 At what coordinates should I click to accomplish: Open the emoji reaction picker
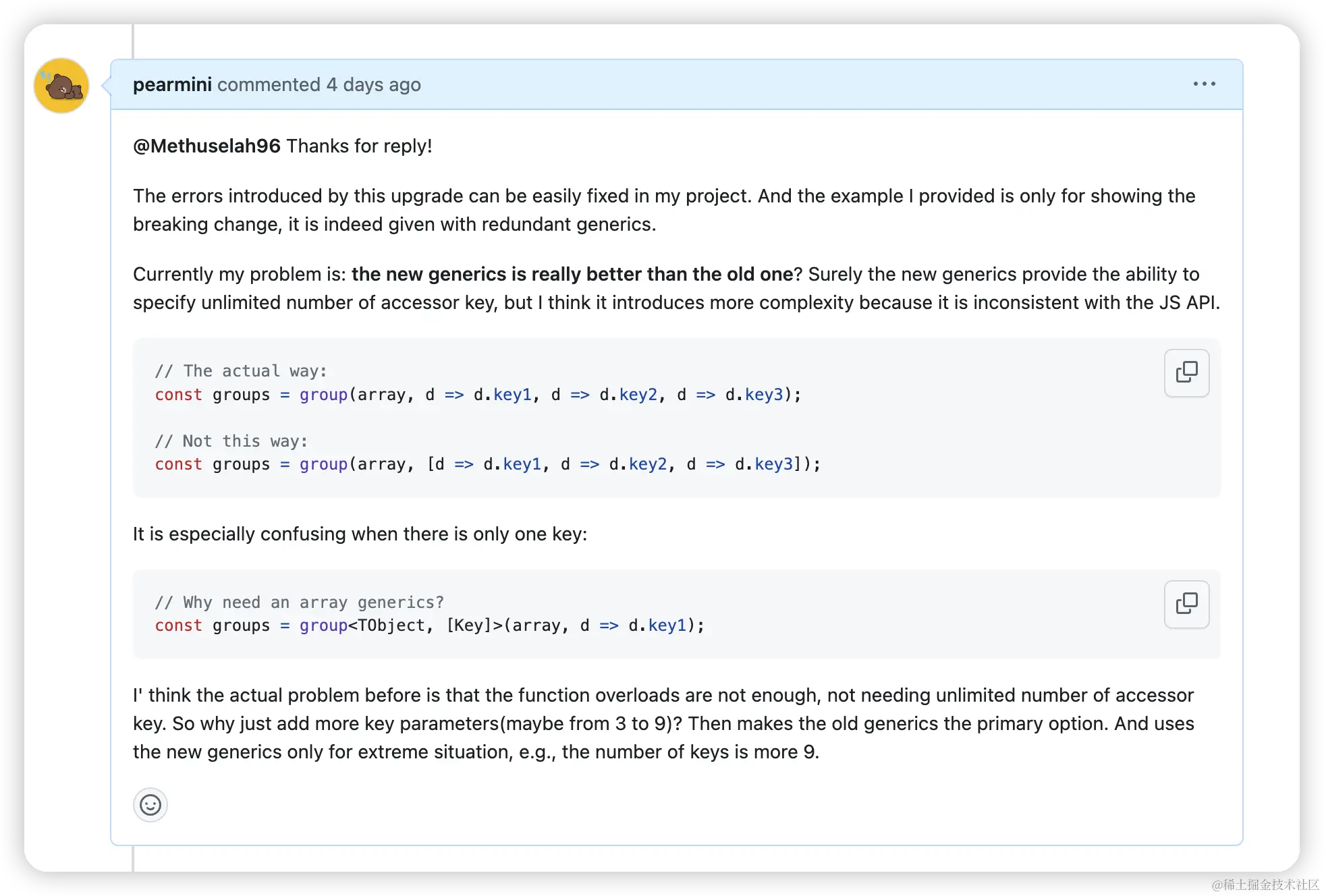(150, 804)
